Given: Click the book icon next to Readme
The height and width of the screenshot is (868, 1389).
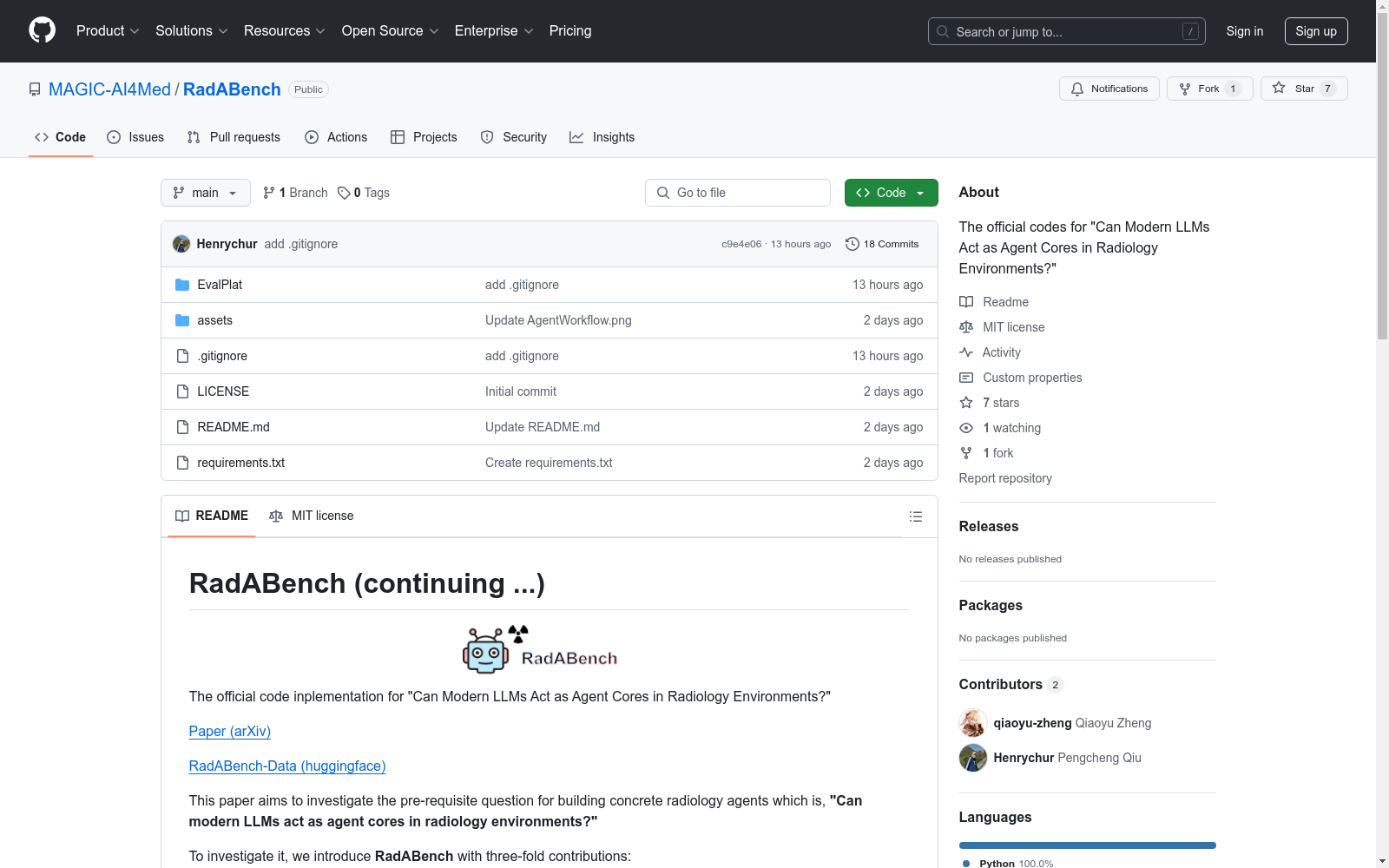Looking at the screenshot, I should click(x=966, y=302).
